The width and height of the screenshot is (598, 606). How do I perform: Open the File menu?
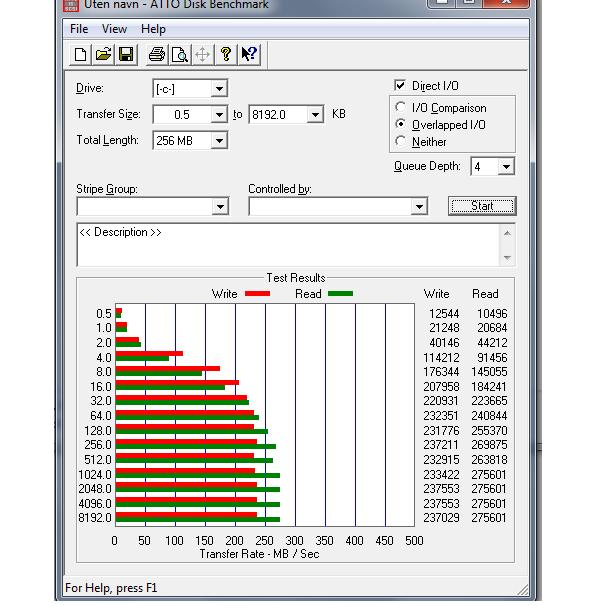pyautogui.click(x=79, y=29)
